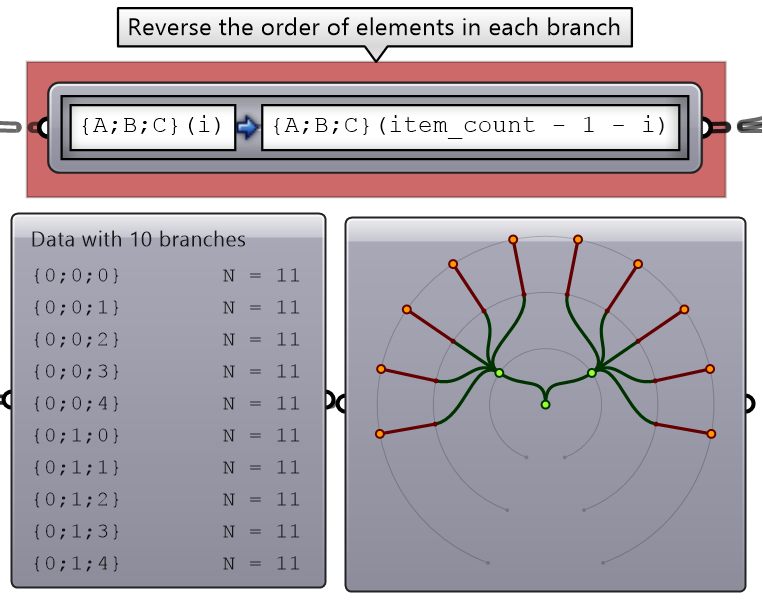Image resolution: width=763 pixels, height=601 pixels.
Task: Select the source mask {A;B;C}(i) field
Action: pos(152,126)
